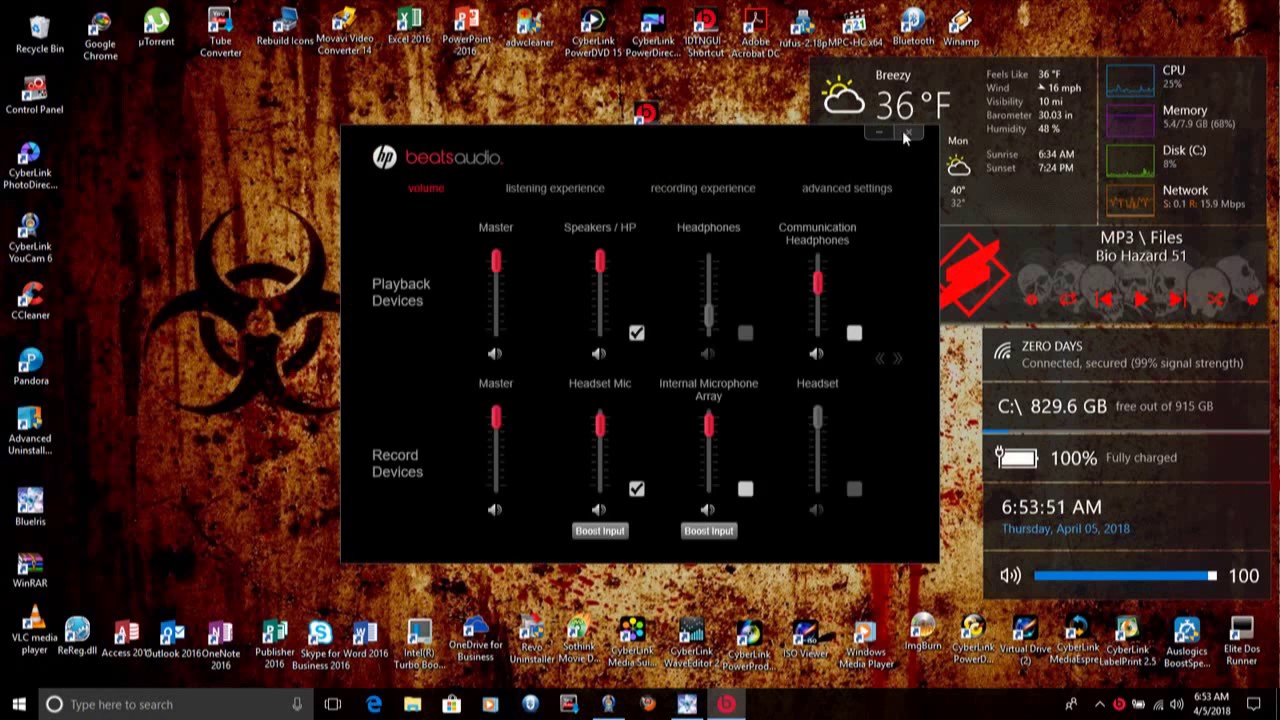The height and width of the screenshot is (720, 1280).
Task: Play the track in the music widget
Action: (1141, 299)
